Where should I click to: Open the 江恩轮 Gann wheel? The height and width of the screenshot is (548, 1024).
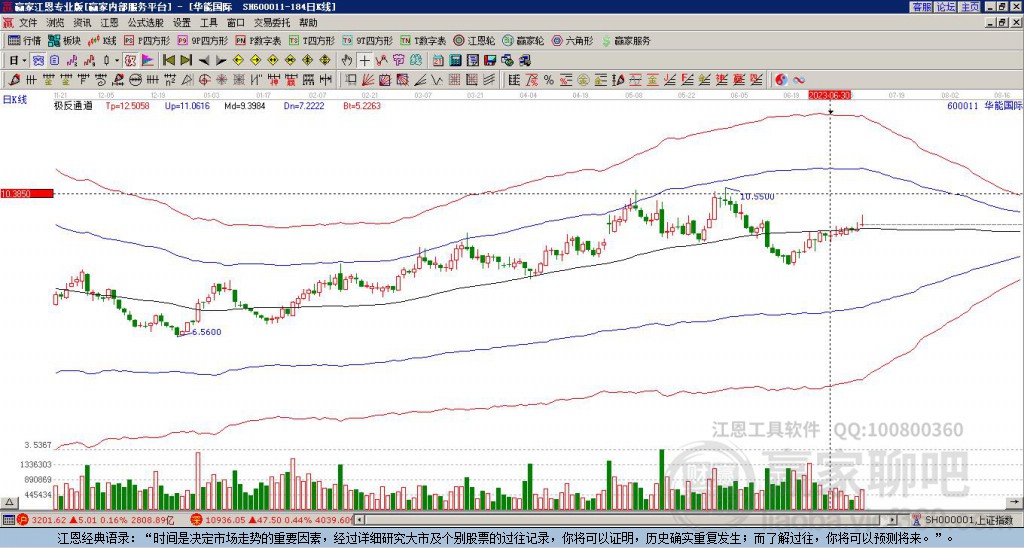click(475, 40)
